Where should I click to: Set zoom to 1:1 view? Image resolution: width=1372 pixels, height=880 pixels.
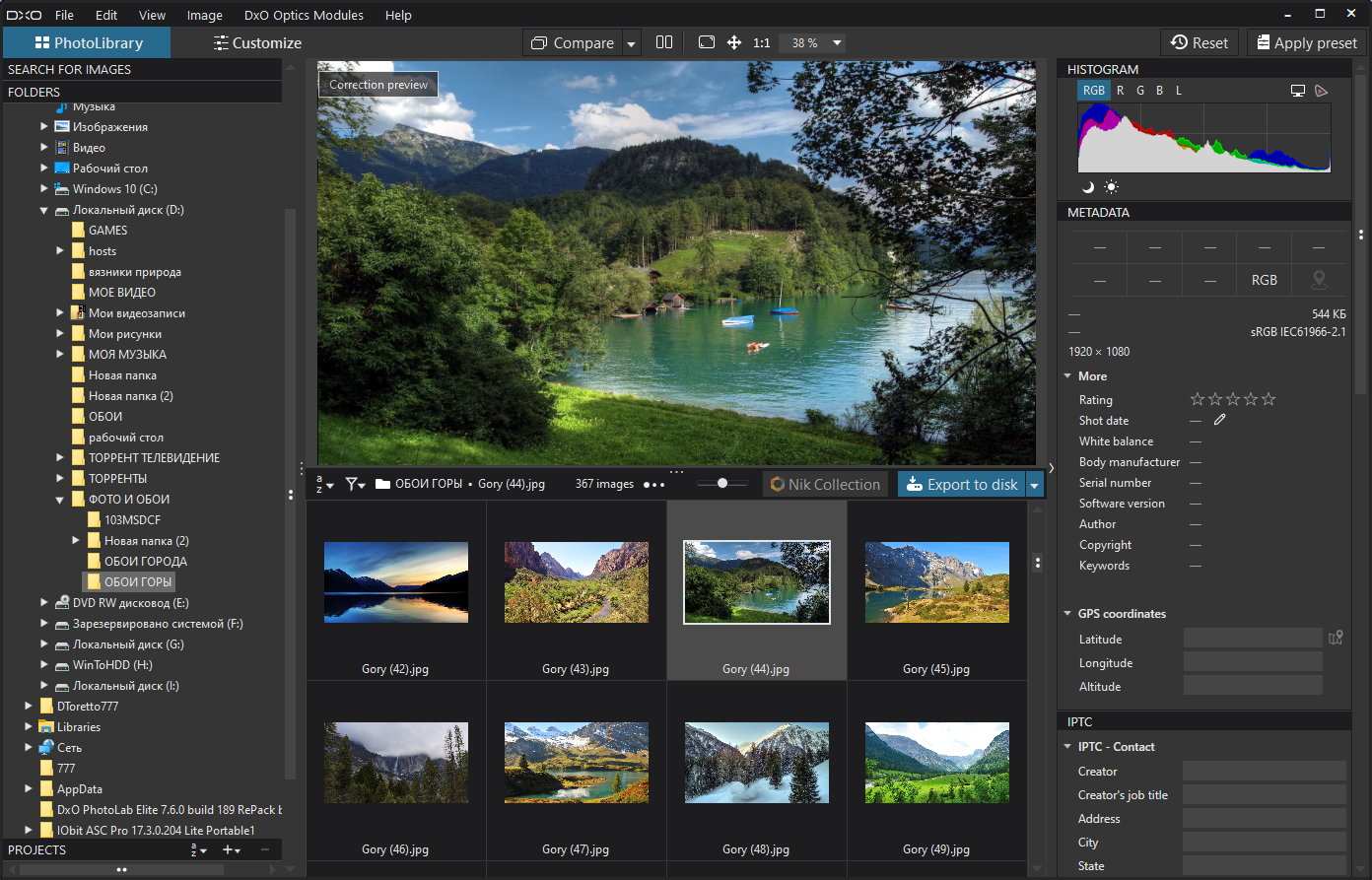coord(762,43)
